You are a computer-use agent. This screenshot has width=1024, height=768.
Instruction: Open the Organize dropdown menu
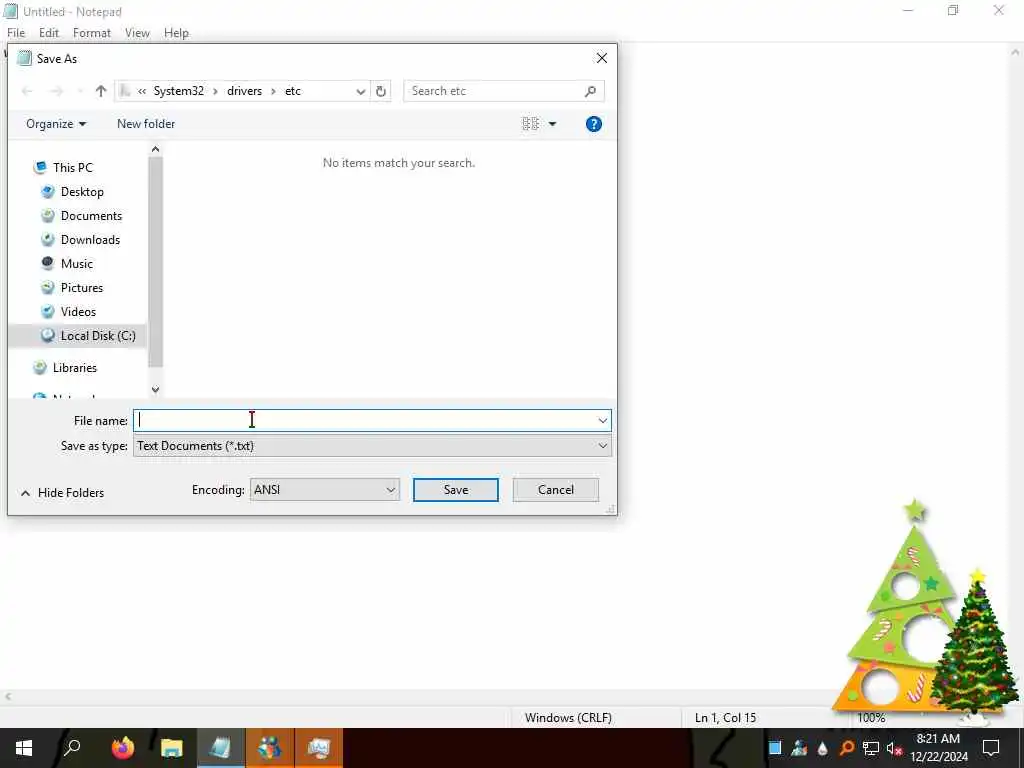[x=56, y=124]
